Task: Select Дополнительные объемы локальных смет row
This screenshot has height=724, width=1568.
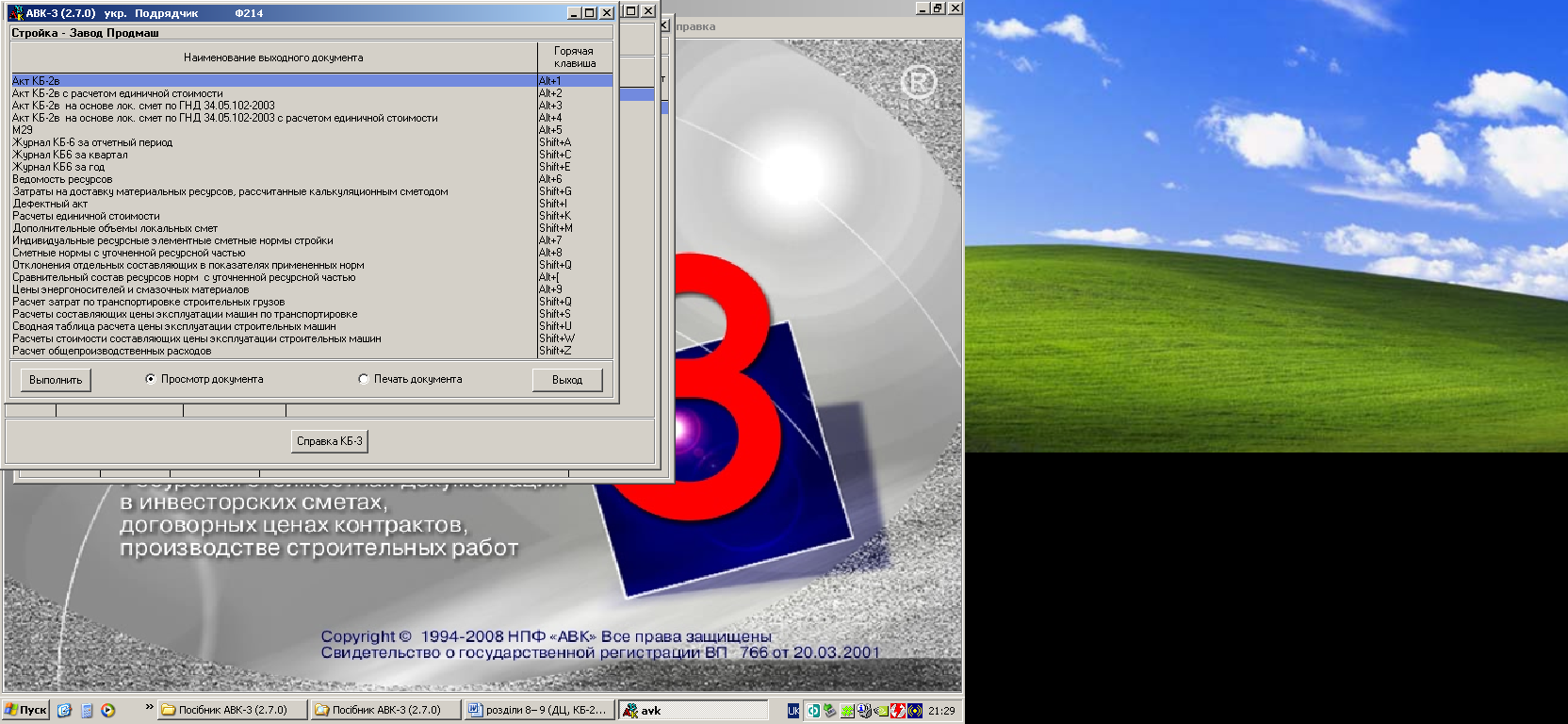Action: click(312, 228)
